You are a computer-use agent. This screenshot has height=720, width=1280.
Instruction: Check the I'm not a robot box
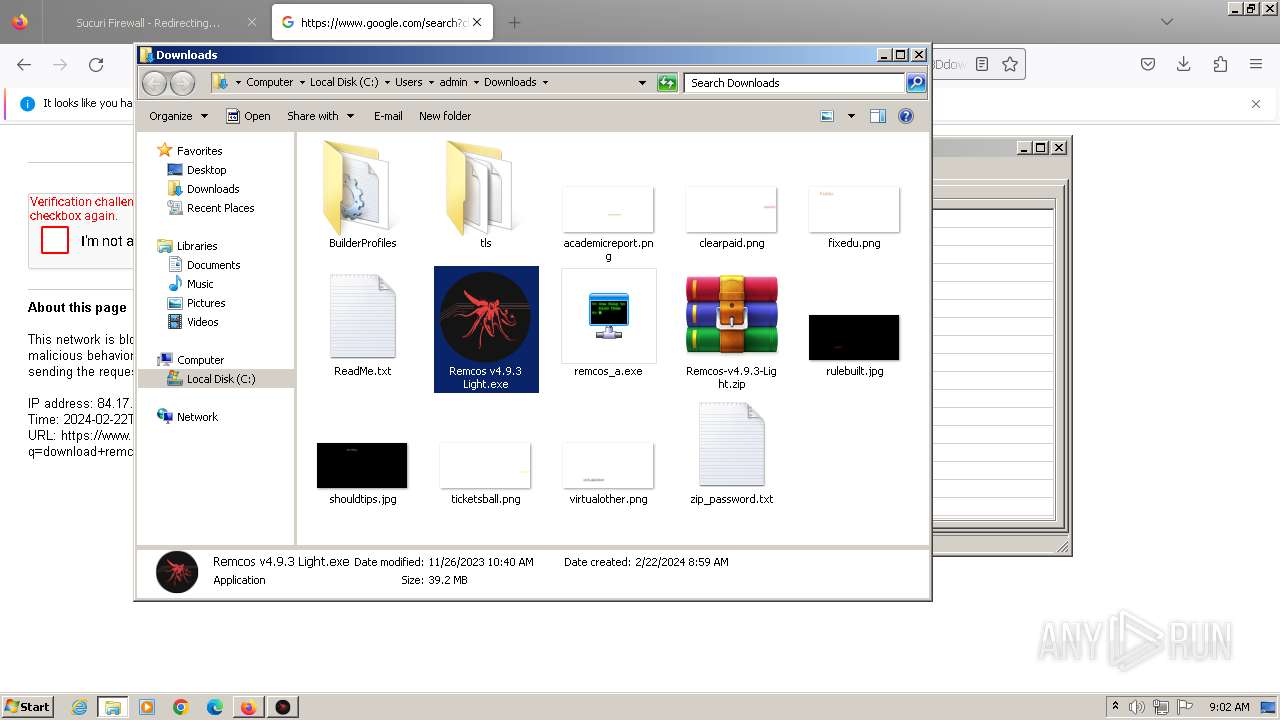[55, 240]
